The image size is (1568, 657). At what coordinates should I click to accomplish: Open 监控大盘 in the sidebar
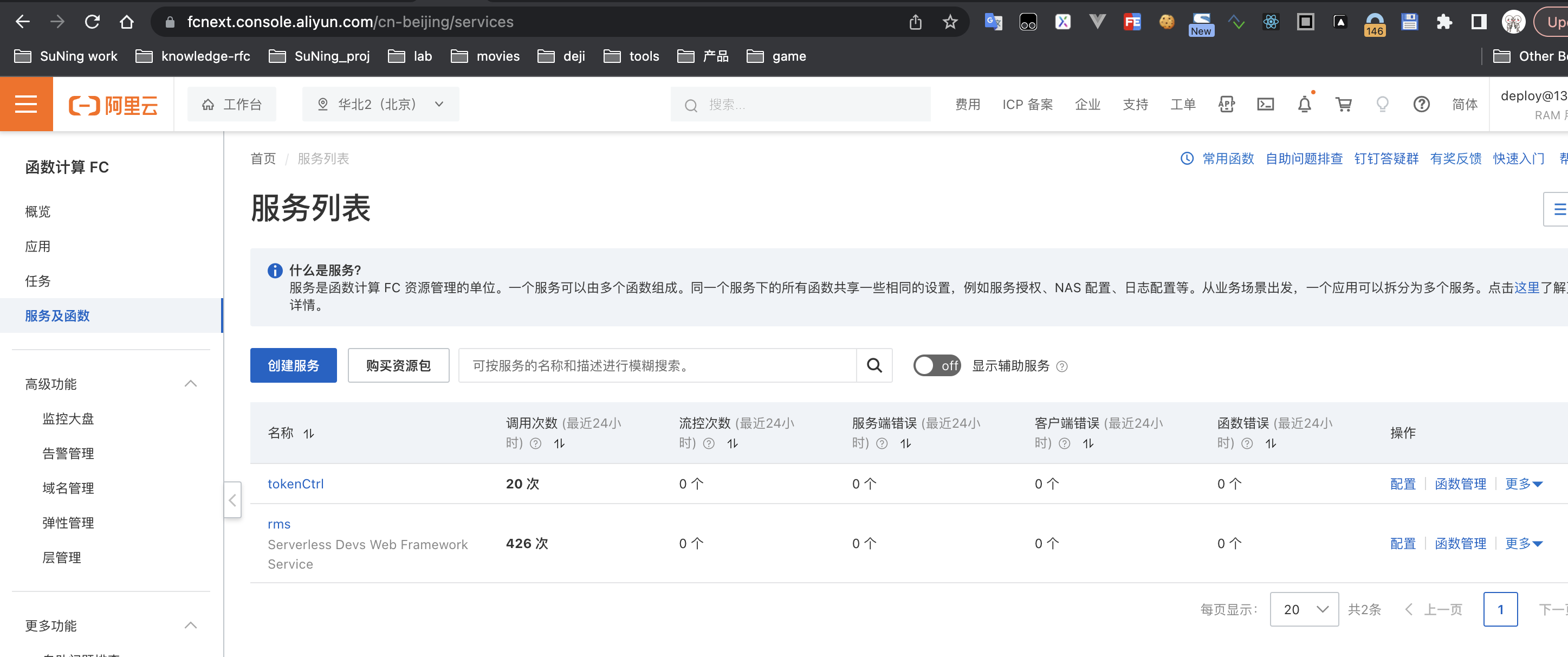(x=68, y=419)
